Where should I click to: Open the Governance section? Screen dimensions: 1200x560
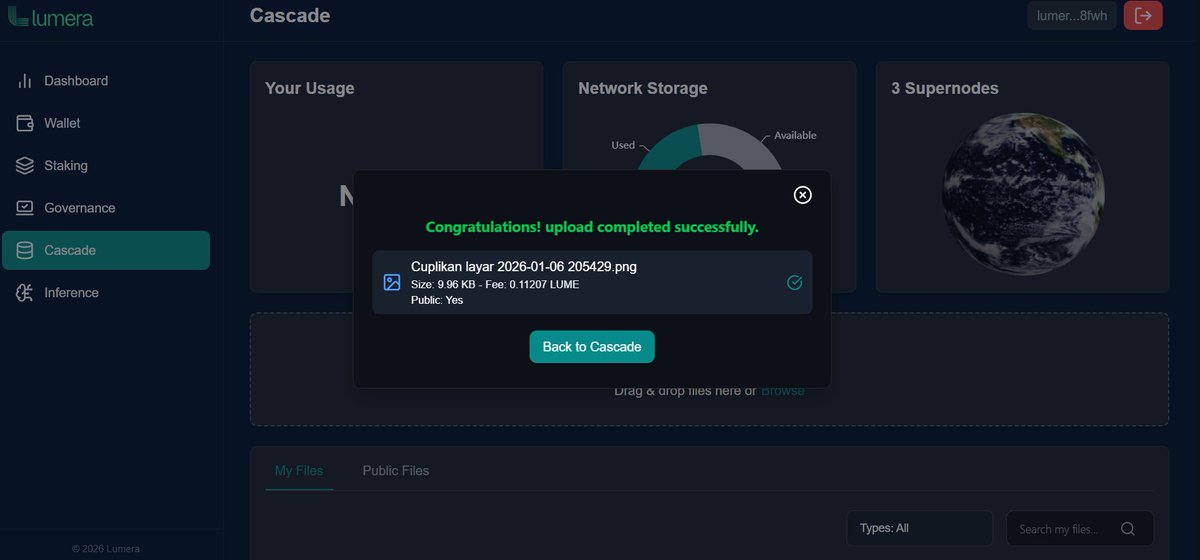coord(106,208)
